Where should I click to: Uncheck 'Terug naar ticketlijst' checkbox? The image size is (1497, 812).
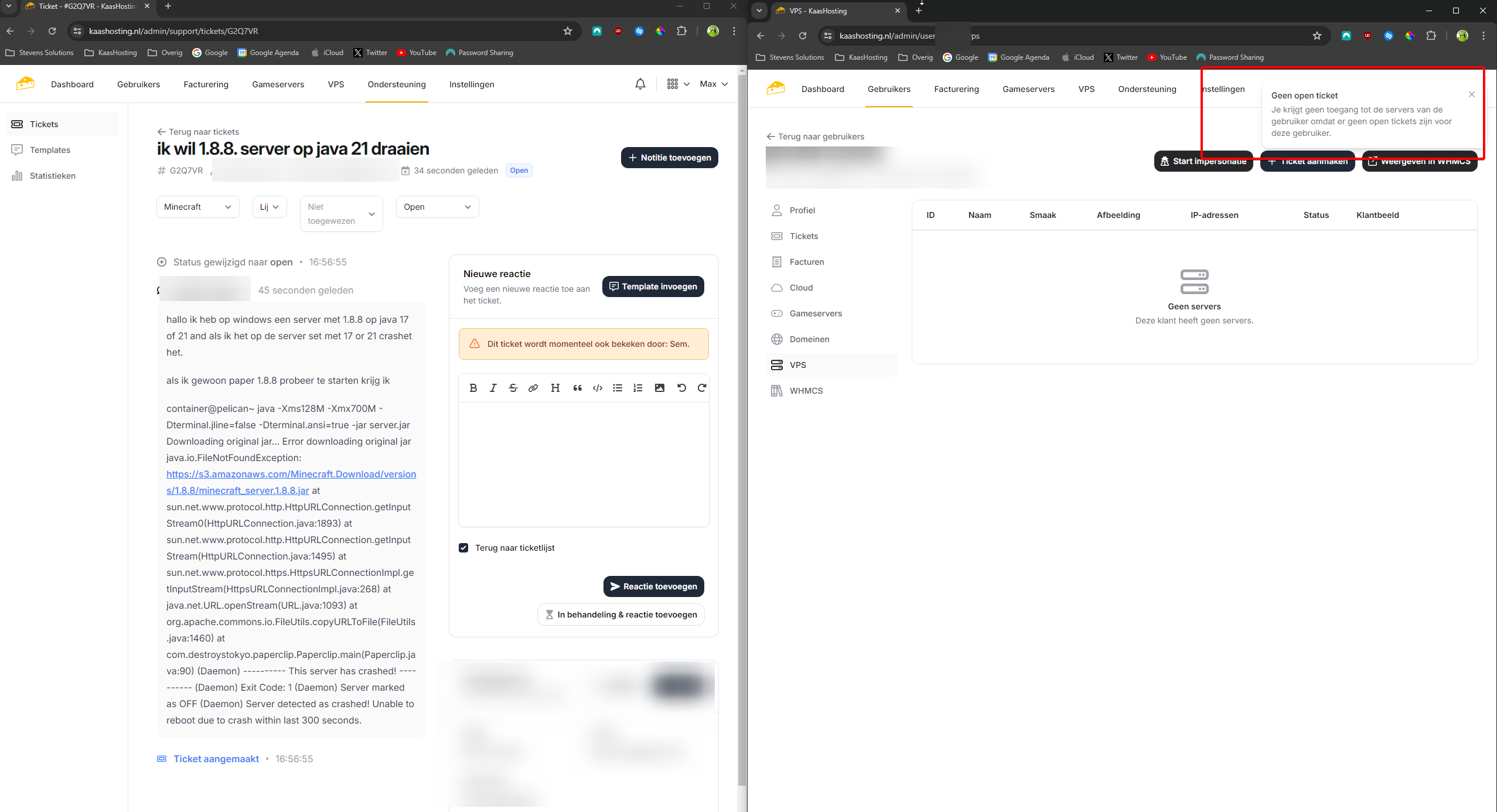(463, 548)
